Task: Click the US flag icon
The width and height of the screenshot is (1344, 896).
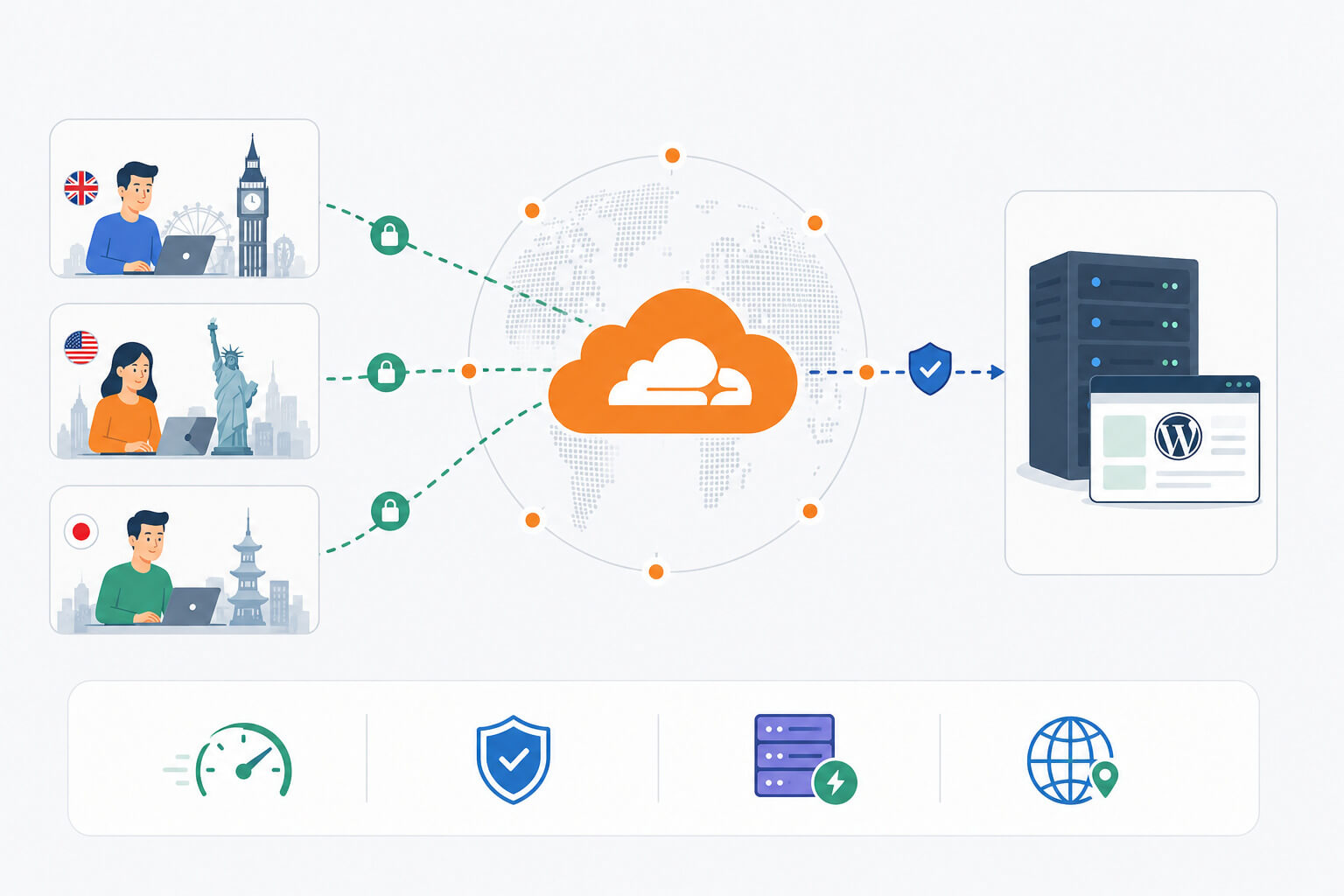Action: pyautogui.click(x=81, y=347)
